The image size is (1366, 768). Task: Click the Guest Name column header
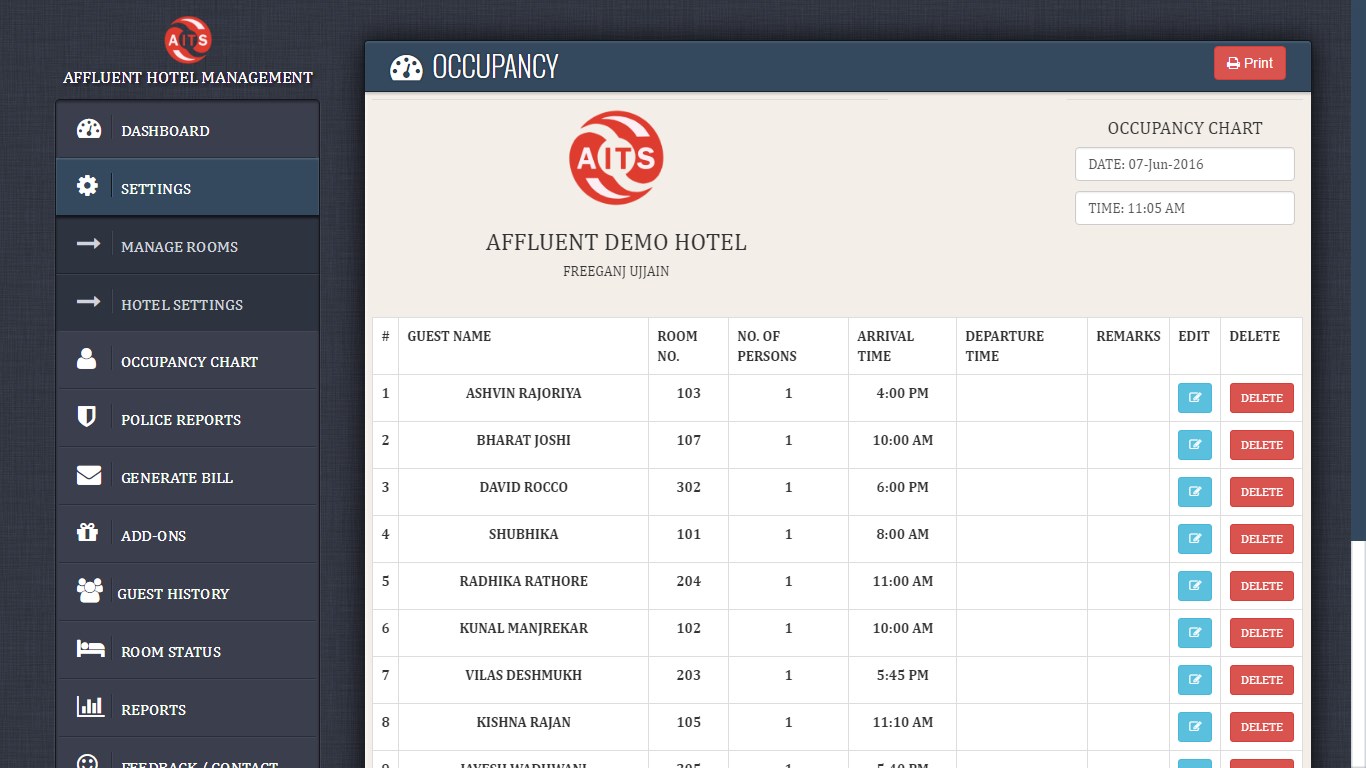(x=523, y=346)
